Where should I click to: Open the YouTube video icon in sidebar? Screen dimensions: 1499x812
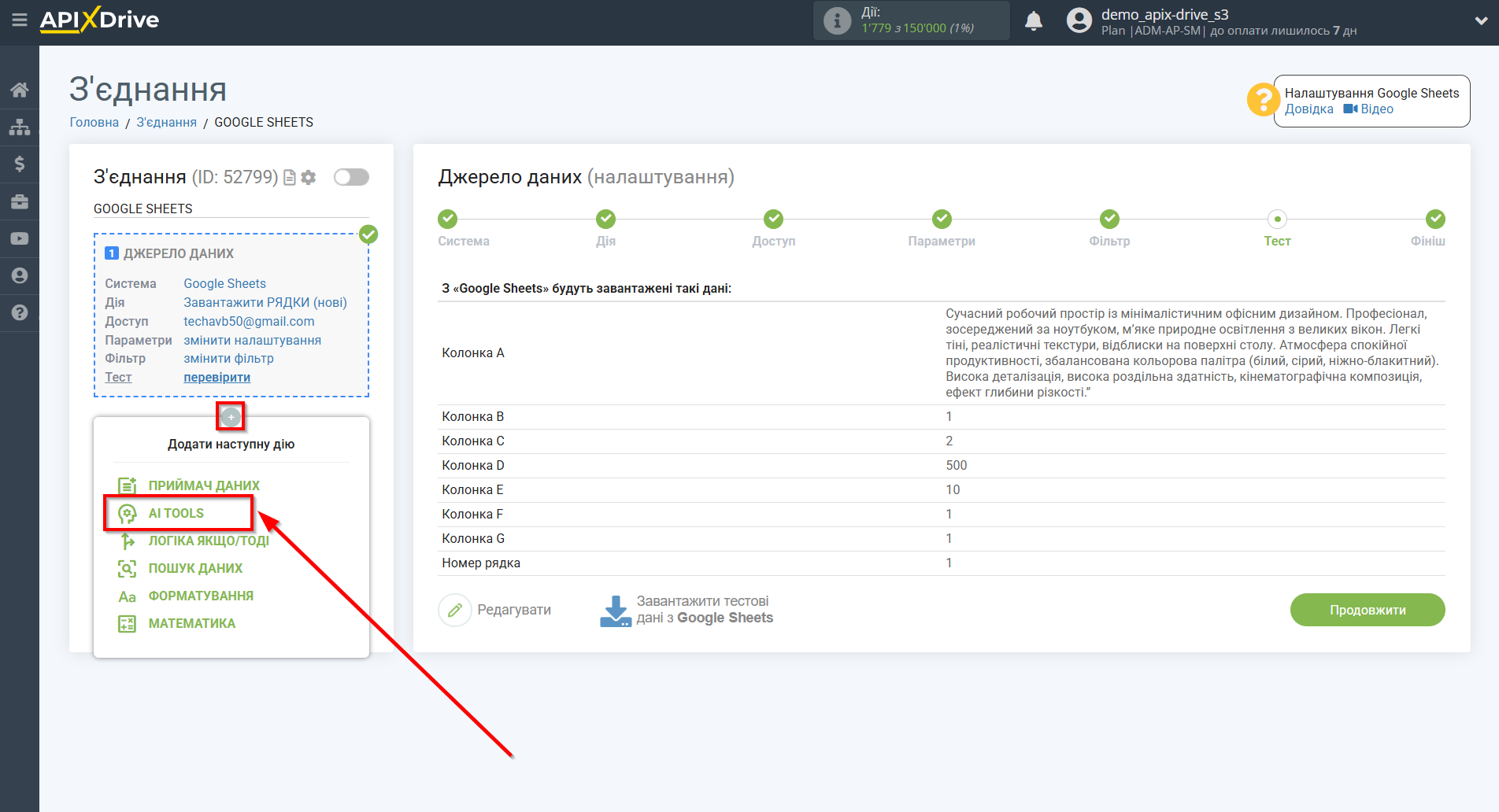coord(20,238)
